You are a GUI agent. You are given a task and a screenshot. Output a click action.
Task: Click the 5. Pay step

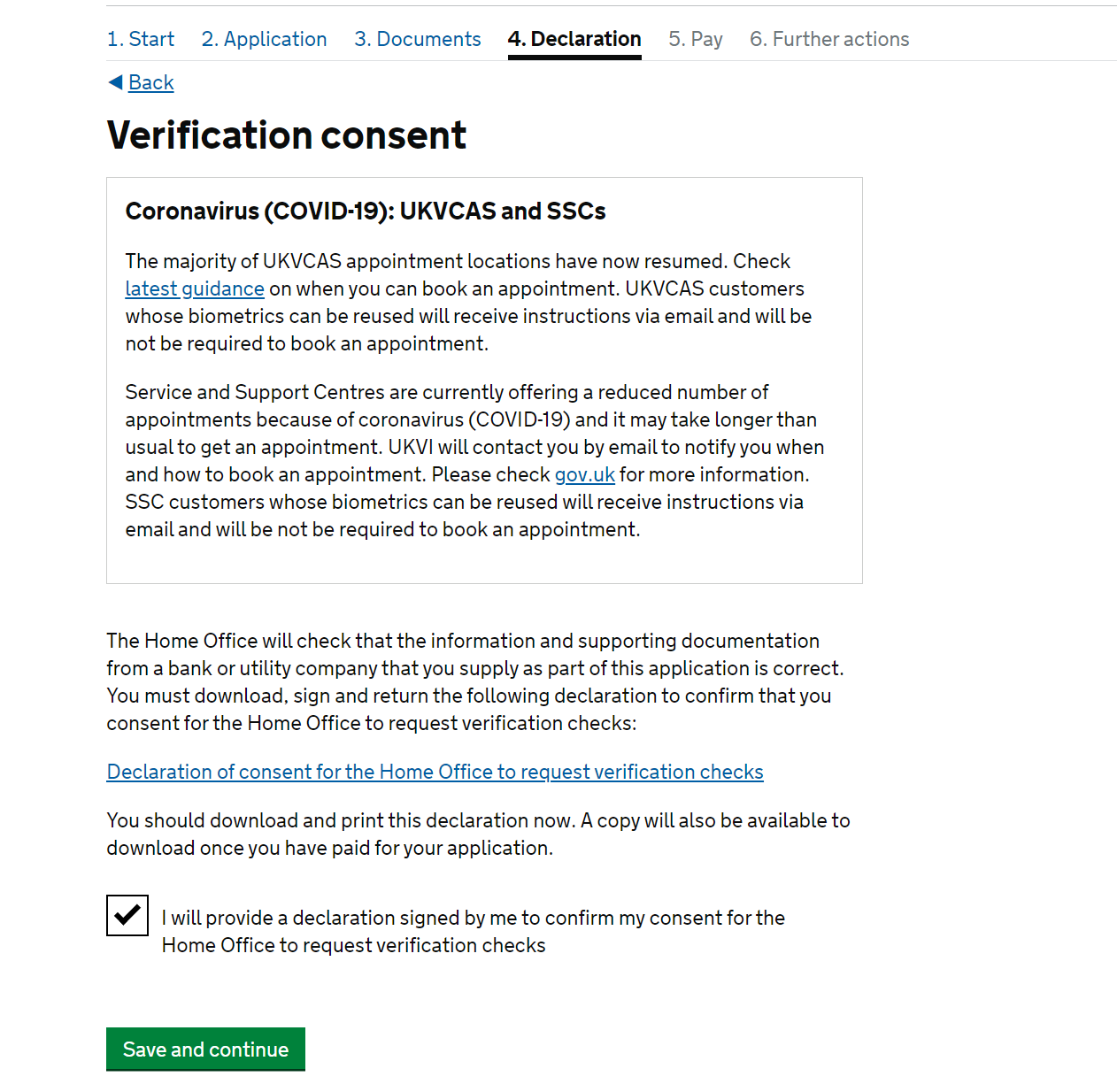click(696, 39)
